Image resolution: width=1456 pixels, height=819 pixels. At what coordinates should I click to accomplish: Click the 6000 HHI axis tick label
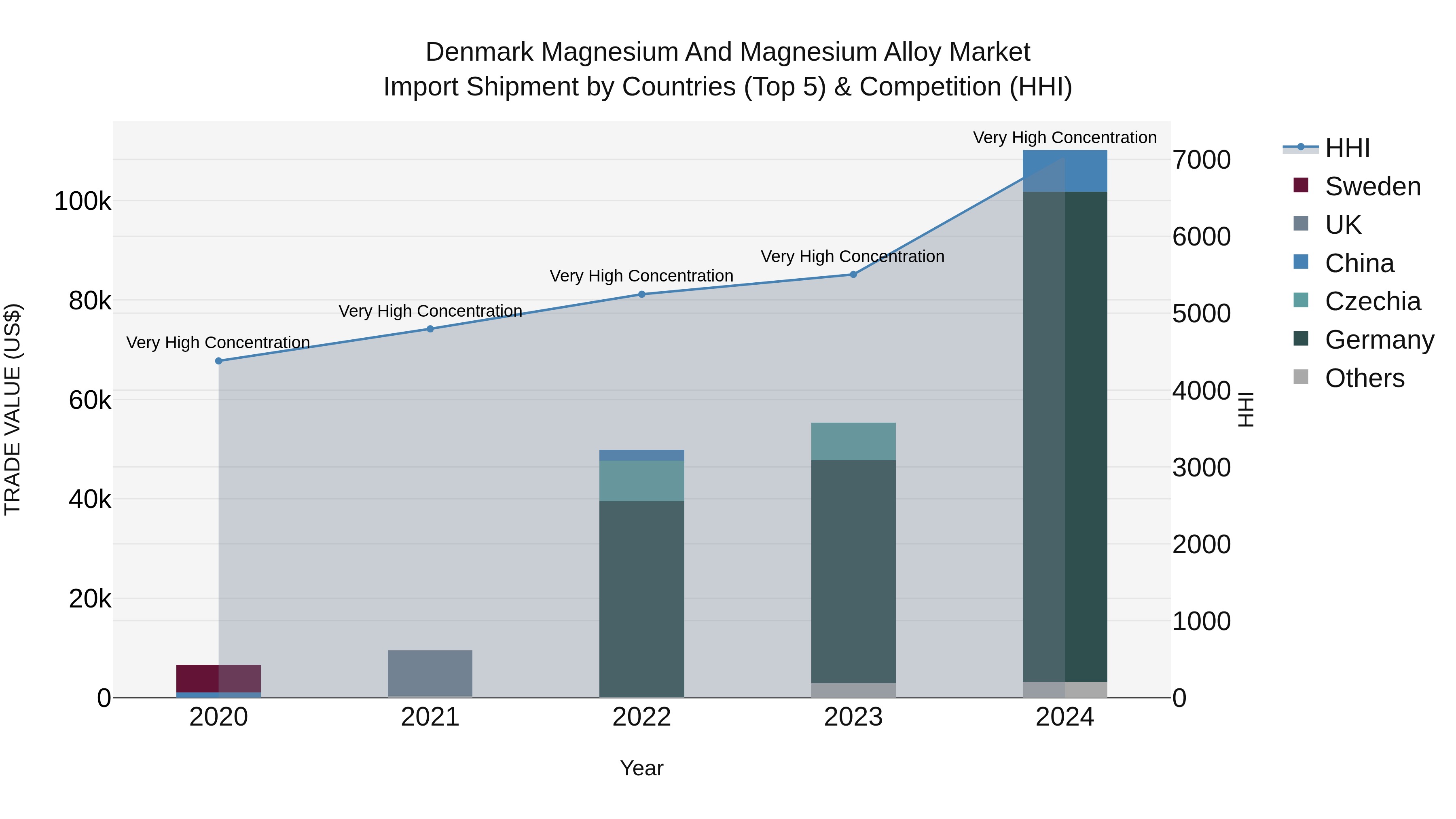pos(1202,237)
